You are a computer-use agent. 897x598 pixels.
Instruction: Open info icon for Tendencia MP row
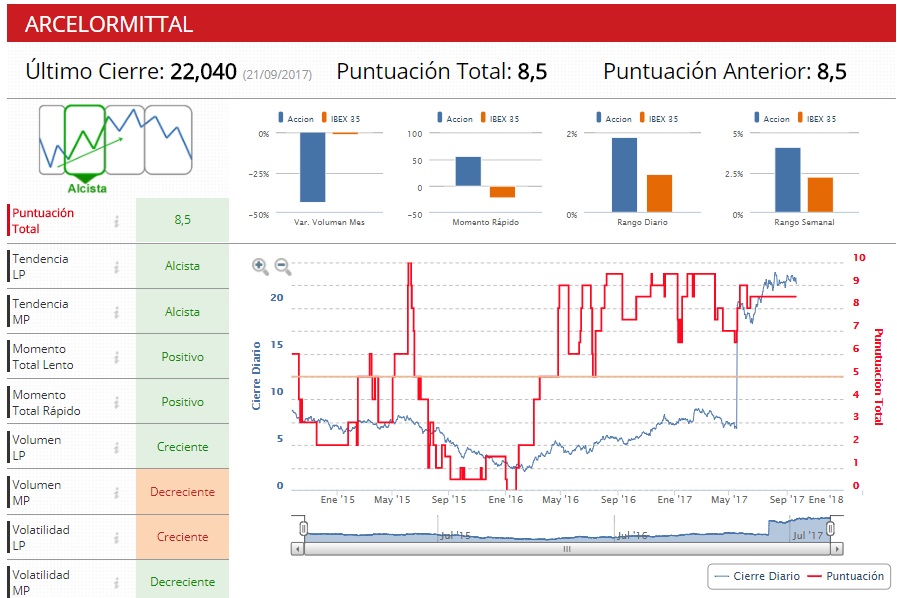(117, 312)
